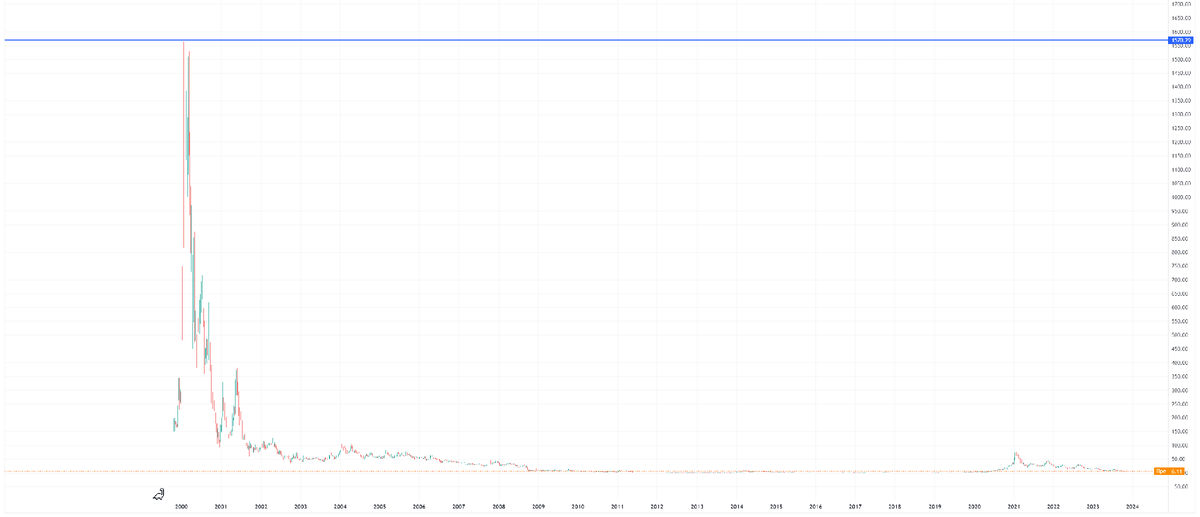Click the 2012 year label on time axis

[657, 507]
